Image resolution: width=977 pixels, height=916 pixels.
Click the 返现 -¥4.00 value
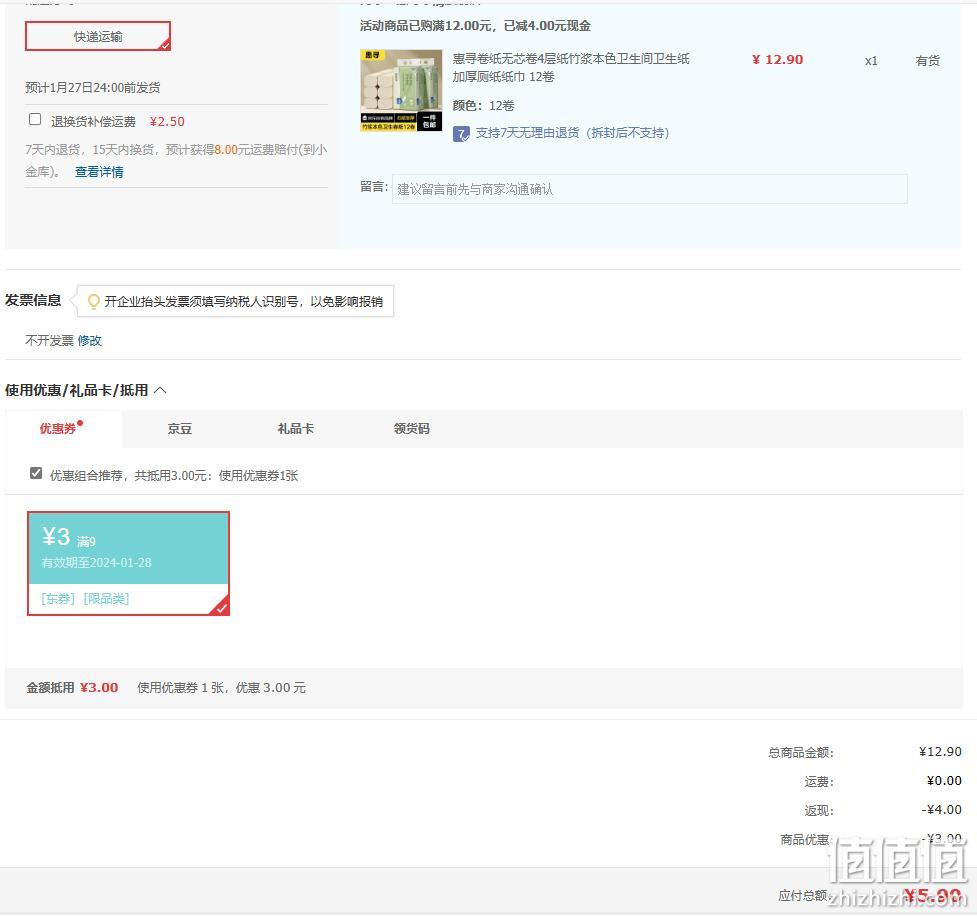click(941, 810)
